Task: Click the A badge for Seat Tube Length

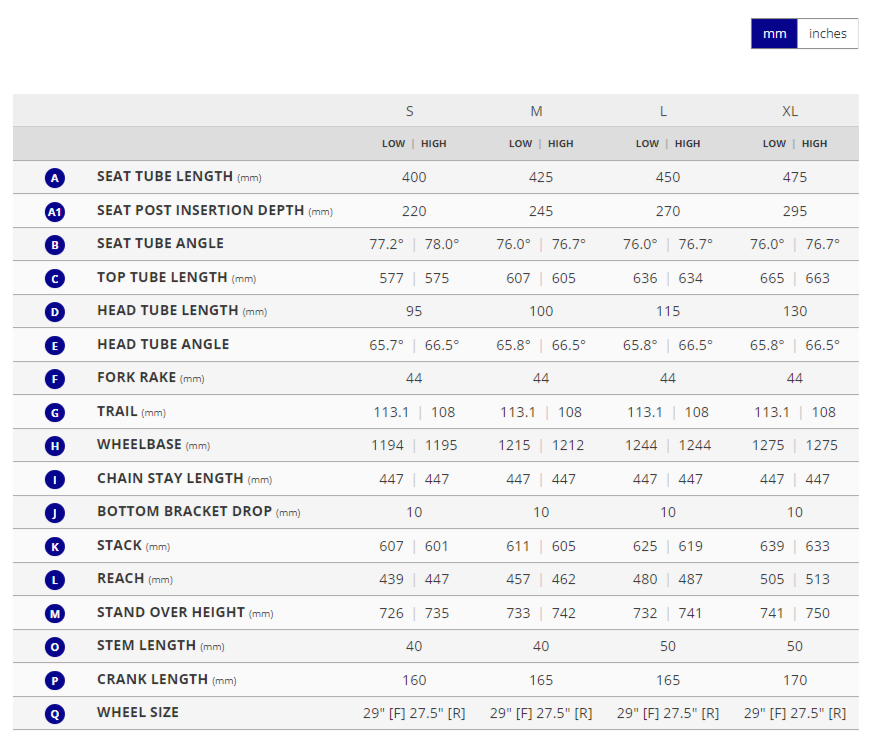Action: (x=55, y=178)
